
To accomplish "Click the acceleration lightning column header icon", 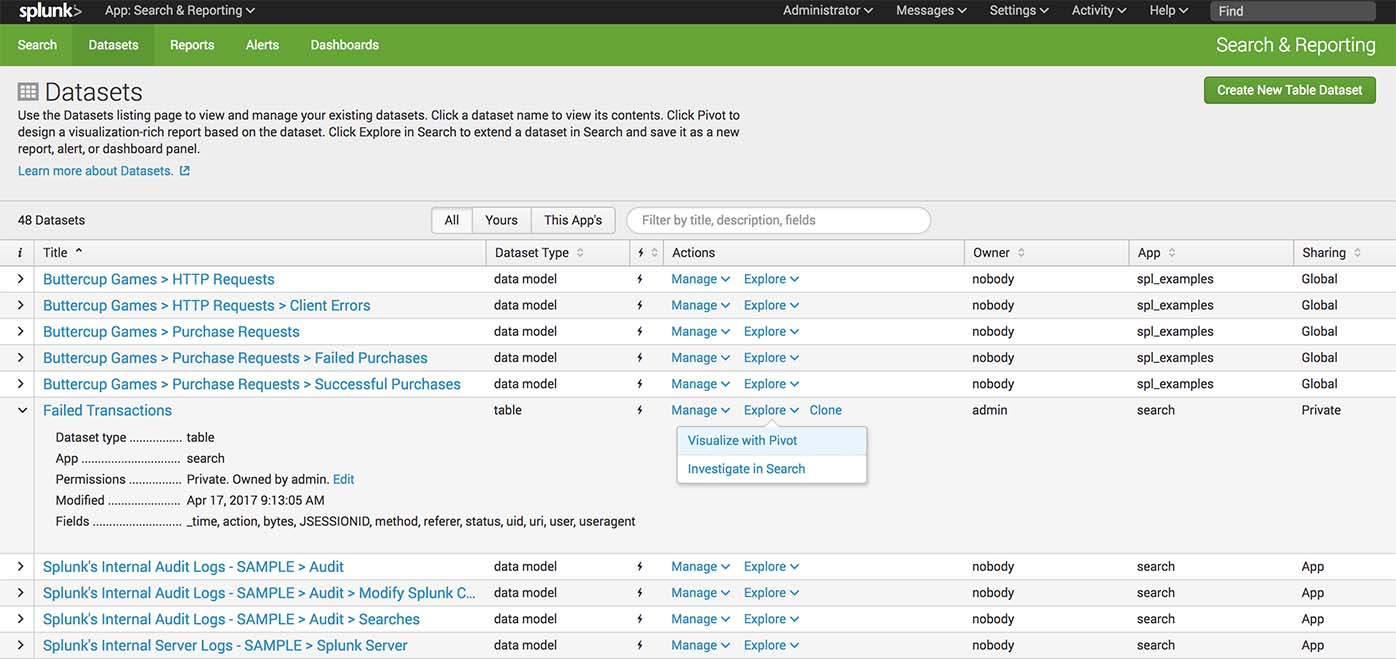I will pos(640,253).
